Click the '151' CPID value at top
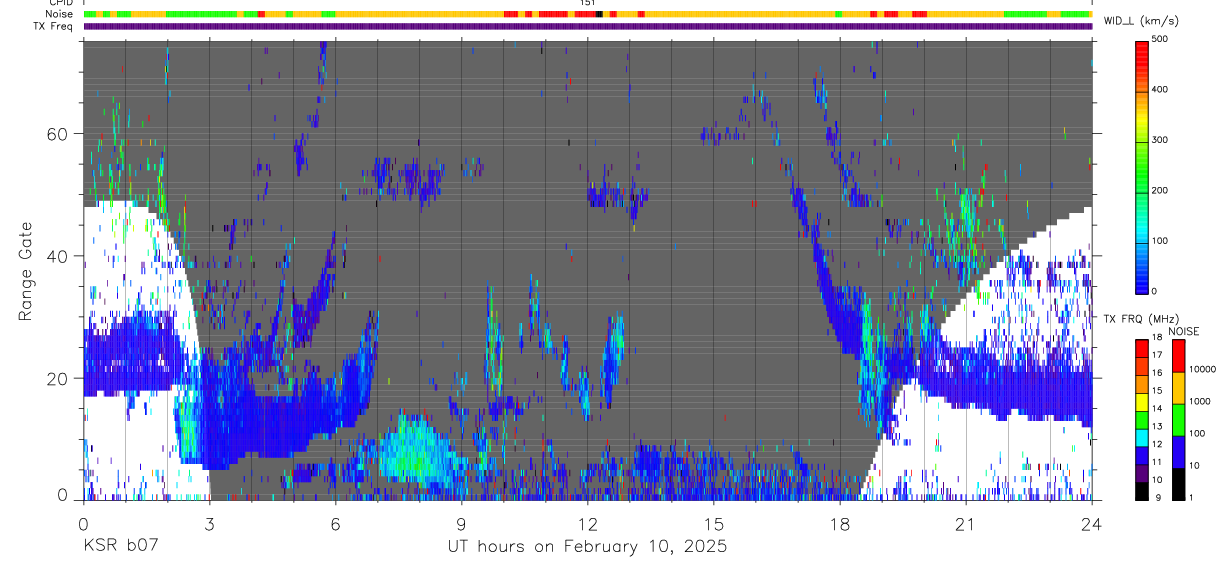 587,4
